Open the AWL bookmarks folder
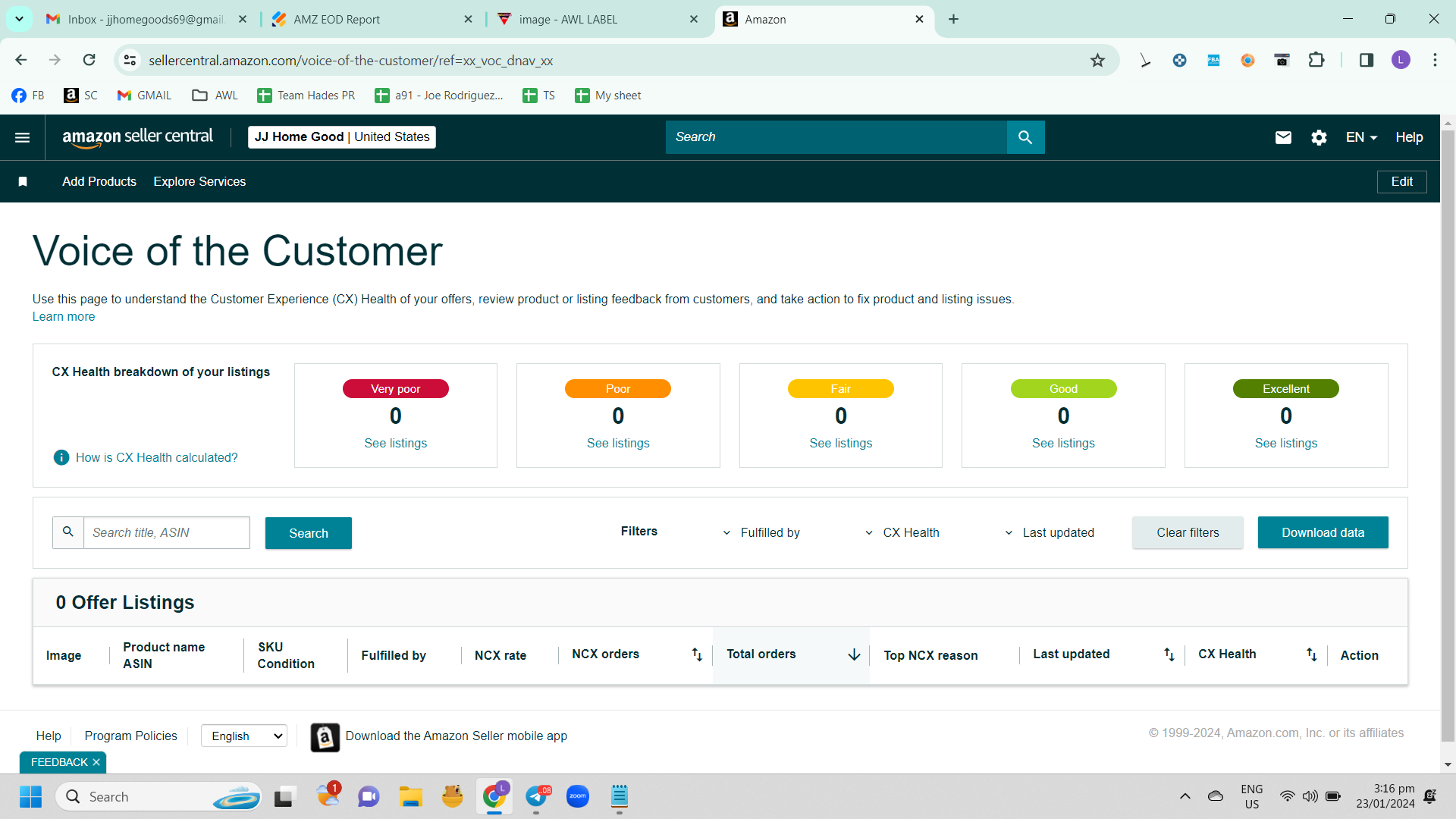The height and width of the screenshot is (819, 1456). 215,96
